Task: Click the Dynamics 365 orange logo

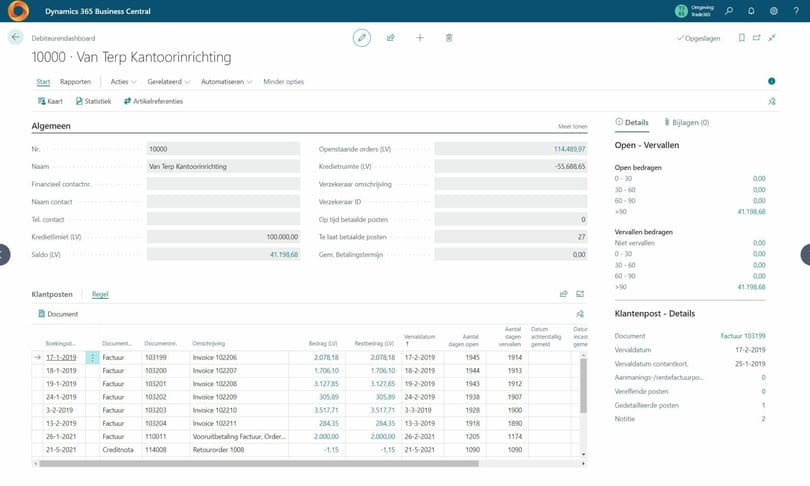Action: [x=19, y=11]
